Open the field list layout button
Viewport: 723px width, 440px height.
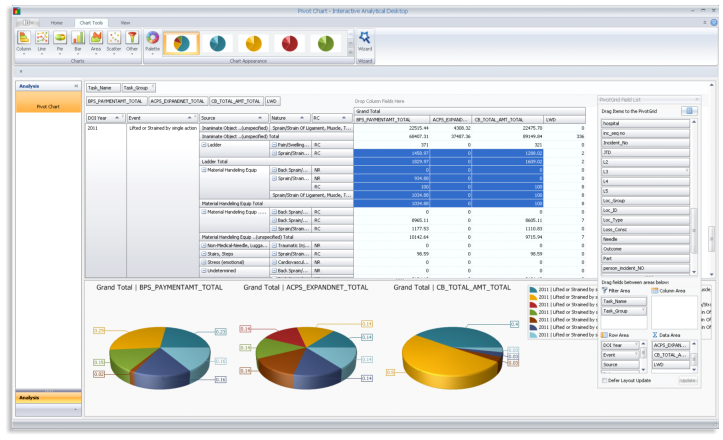click(x=689, y=111)
